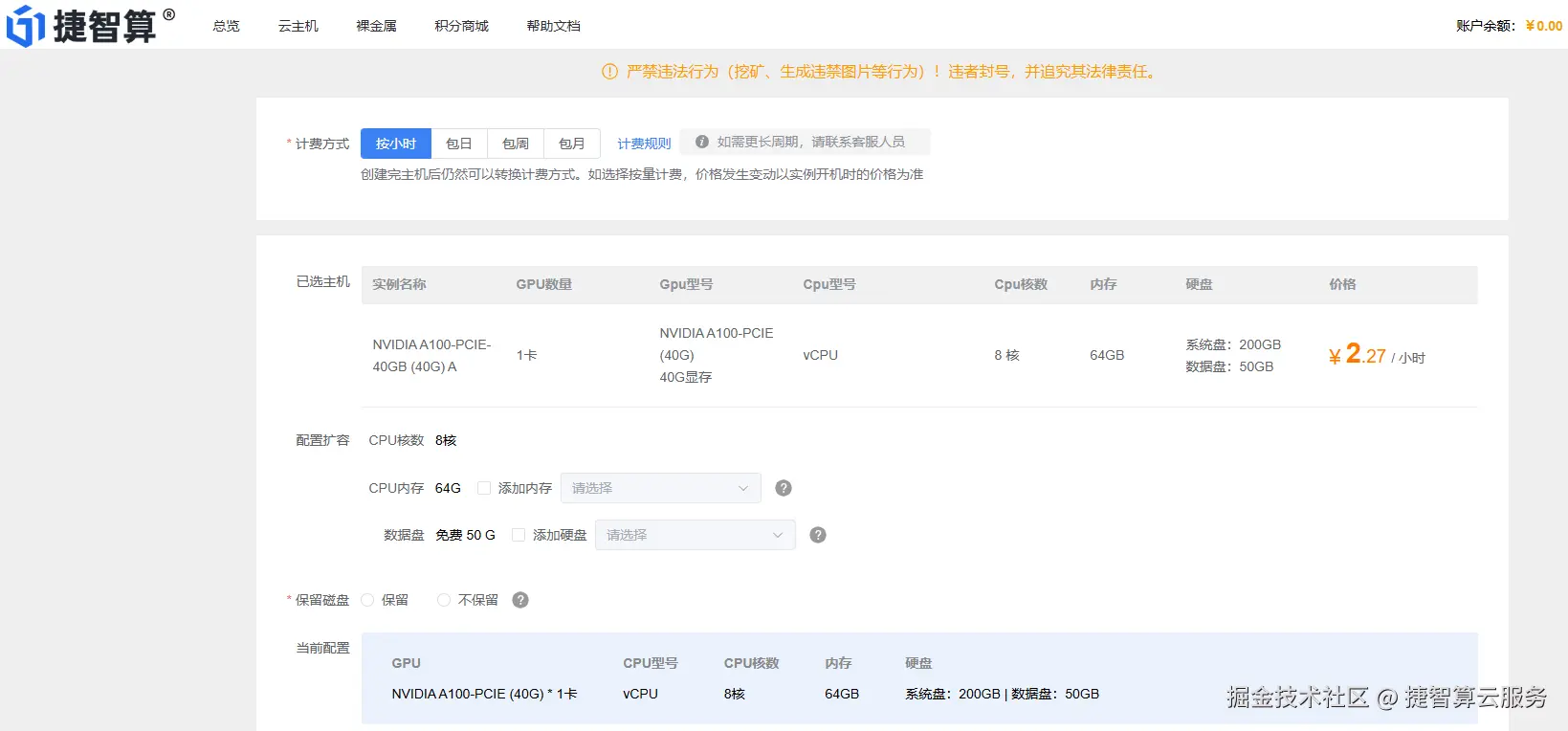Open the 云主机 menu item
1568x731 pixels.
298,26
